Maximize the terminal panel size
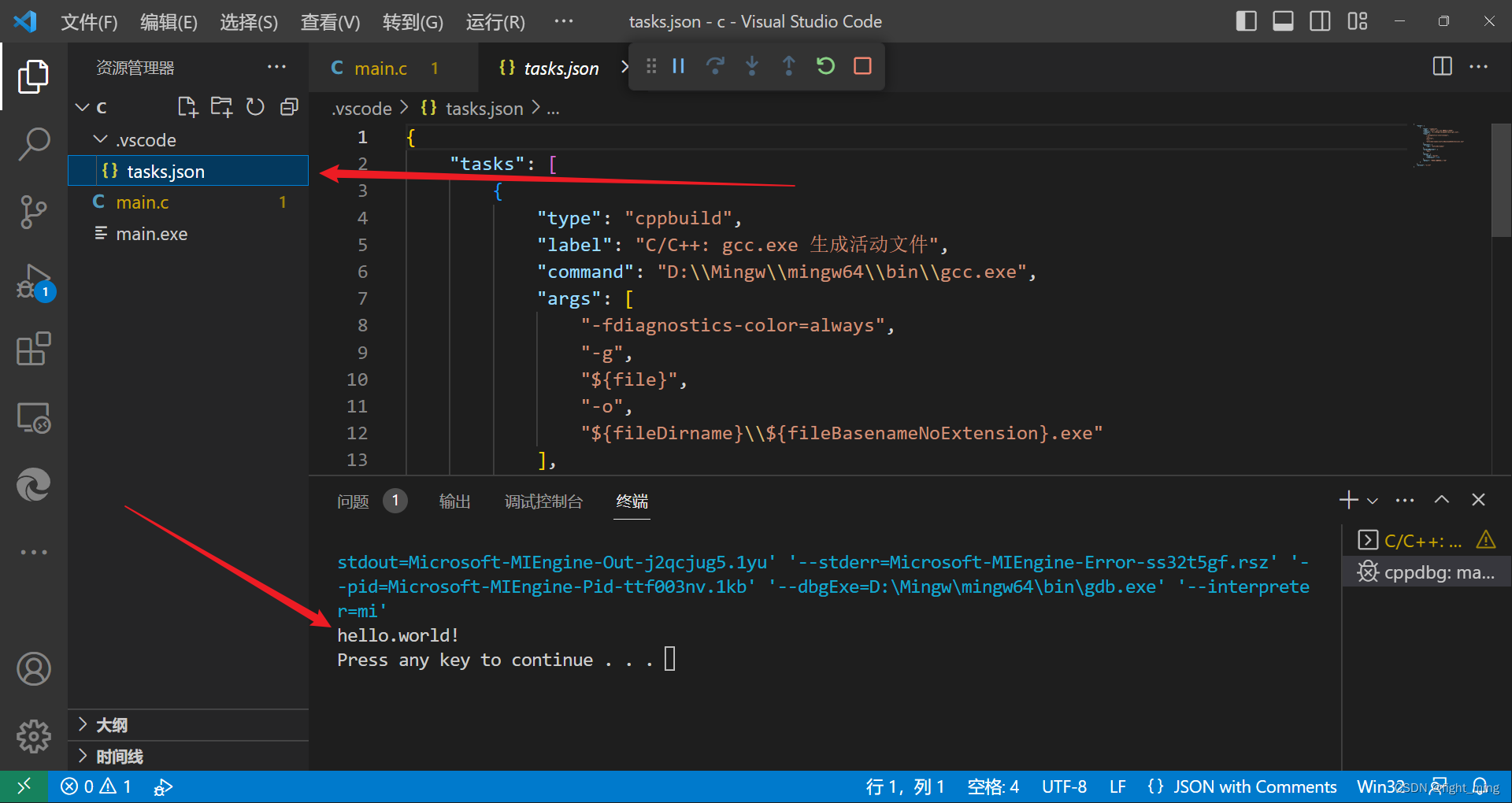Screen dimensions: 1512x803 pyautogui.click(x=1441, y=500)
